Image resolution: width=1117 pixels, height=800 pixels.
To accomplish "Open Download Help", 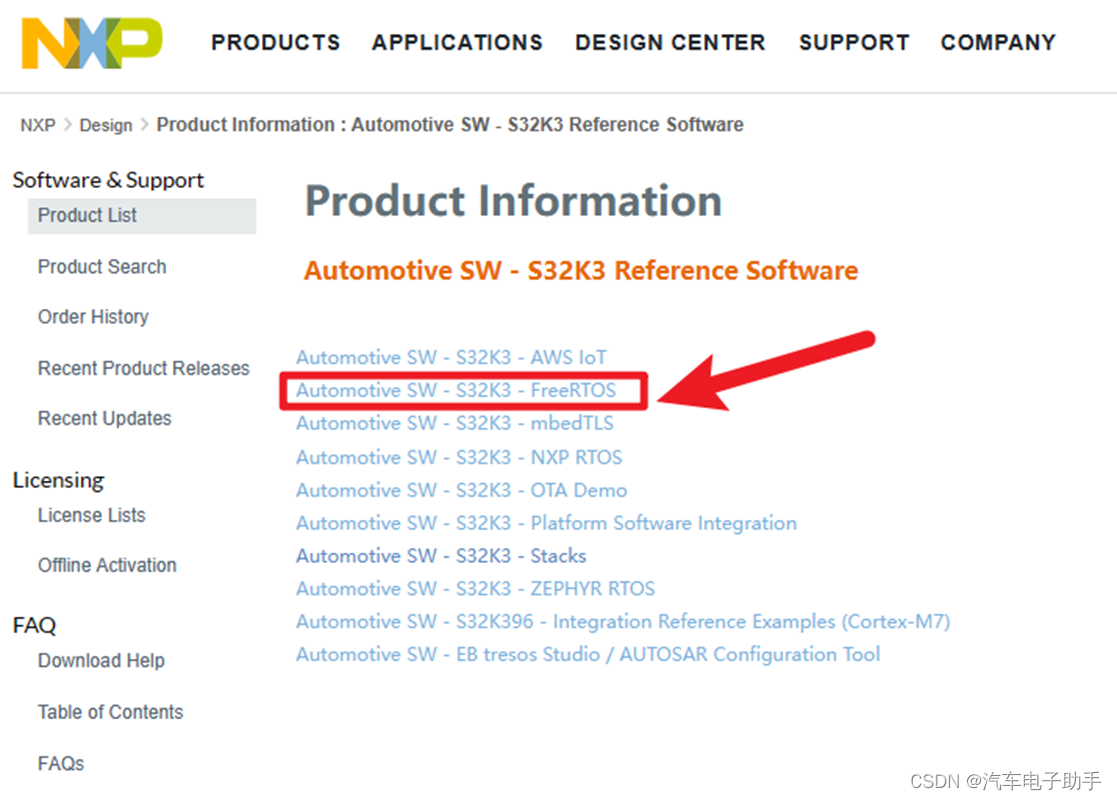I will pyautogui.click(x=101, y=661).
